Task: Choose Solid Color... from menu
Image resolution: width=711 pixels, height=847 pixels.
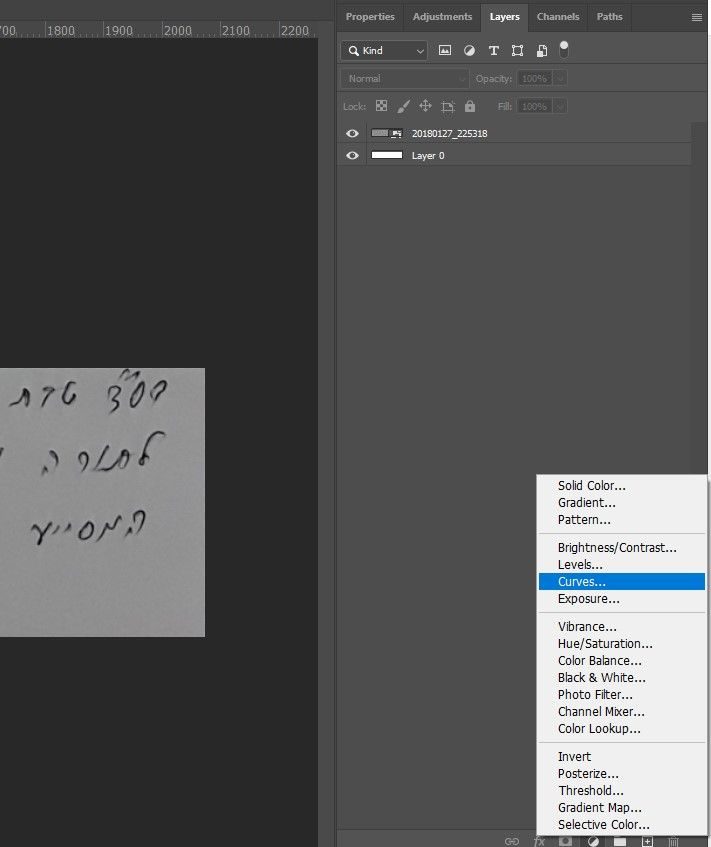Action: (622, 486)
